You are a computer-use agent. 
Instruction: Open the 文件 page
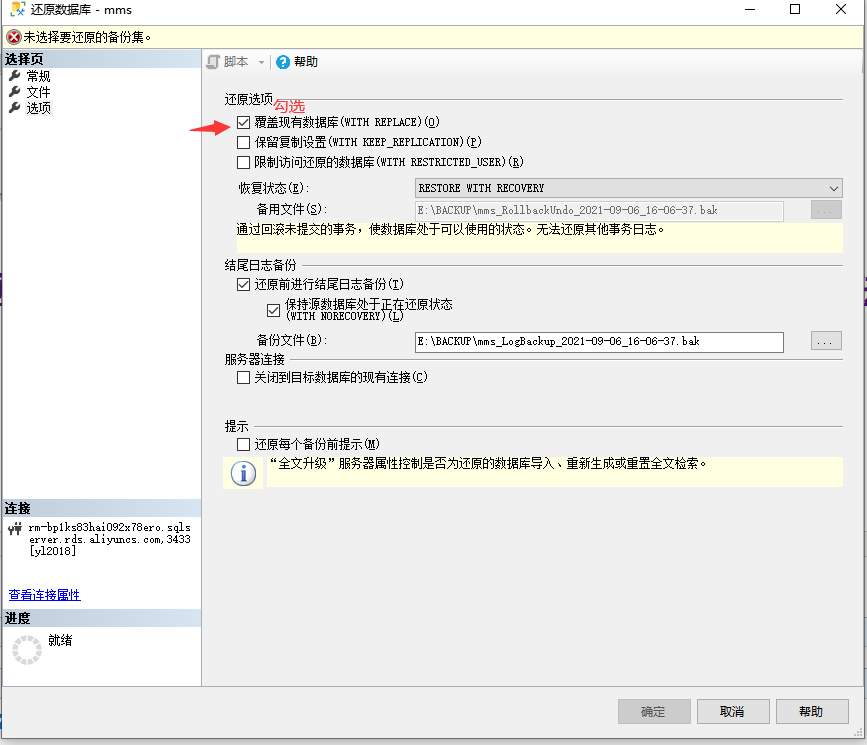click(x=38, y=92)
